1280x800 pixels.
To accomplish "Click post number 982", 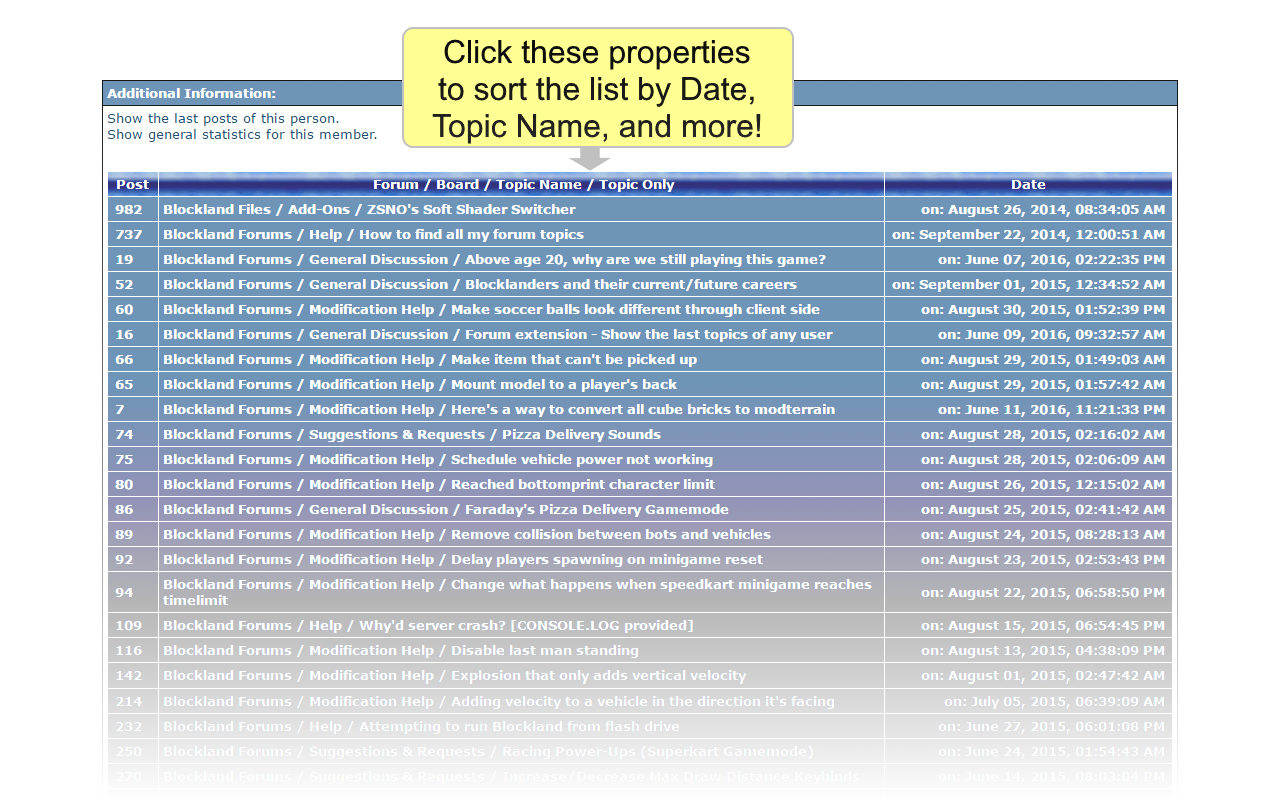I will click(129, 209).
